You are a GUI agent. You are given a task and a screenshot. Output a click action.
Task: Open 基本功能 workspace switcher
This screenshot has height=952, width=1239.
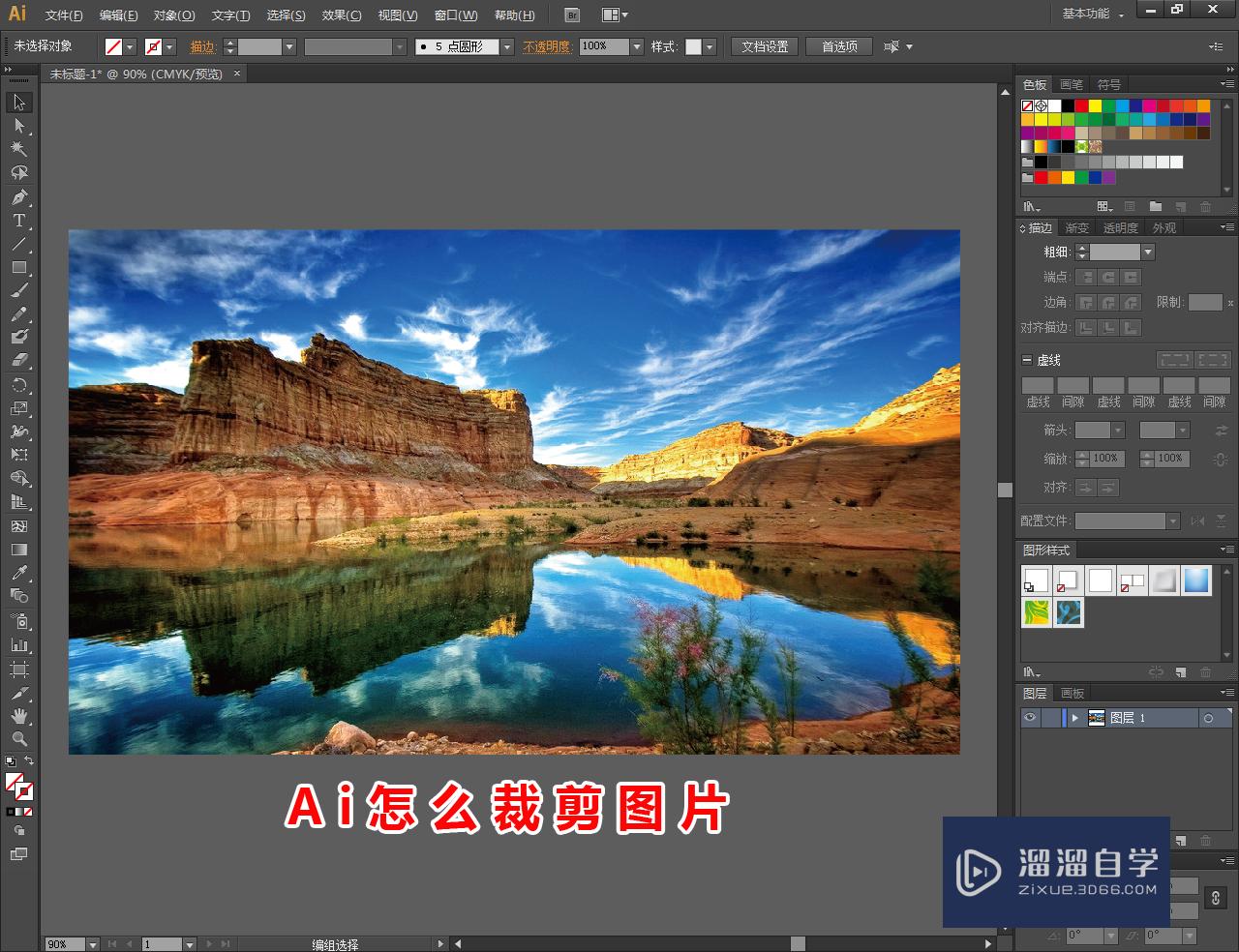pos(1093,14)
